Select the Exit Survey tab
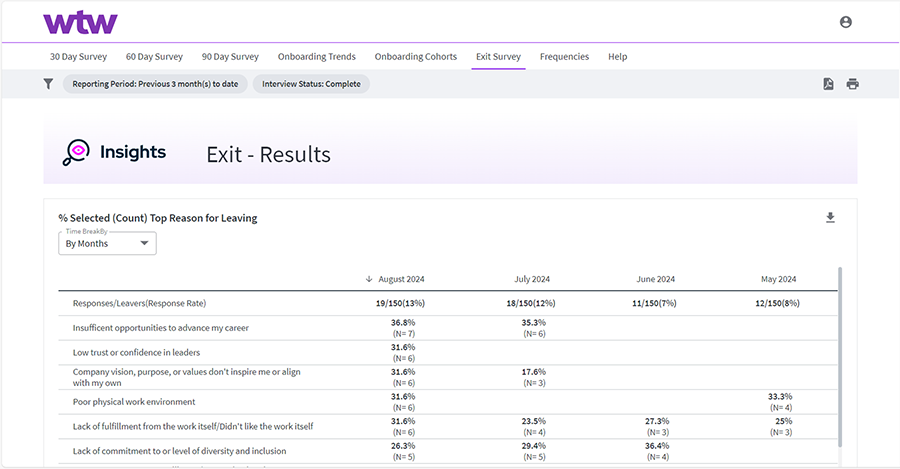This screenshot has height=469, width=900. [498, 57]
